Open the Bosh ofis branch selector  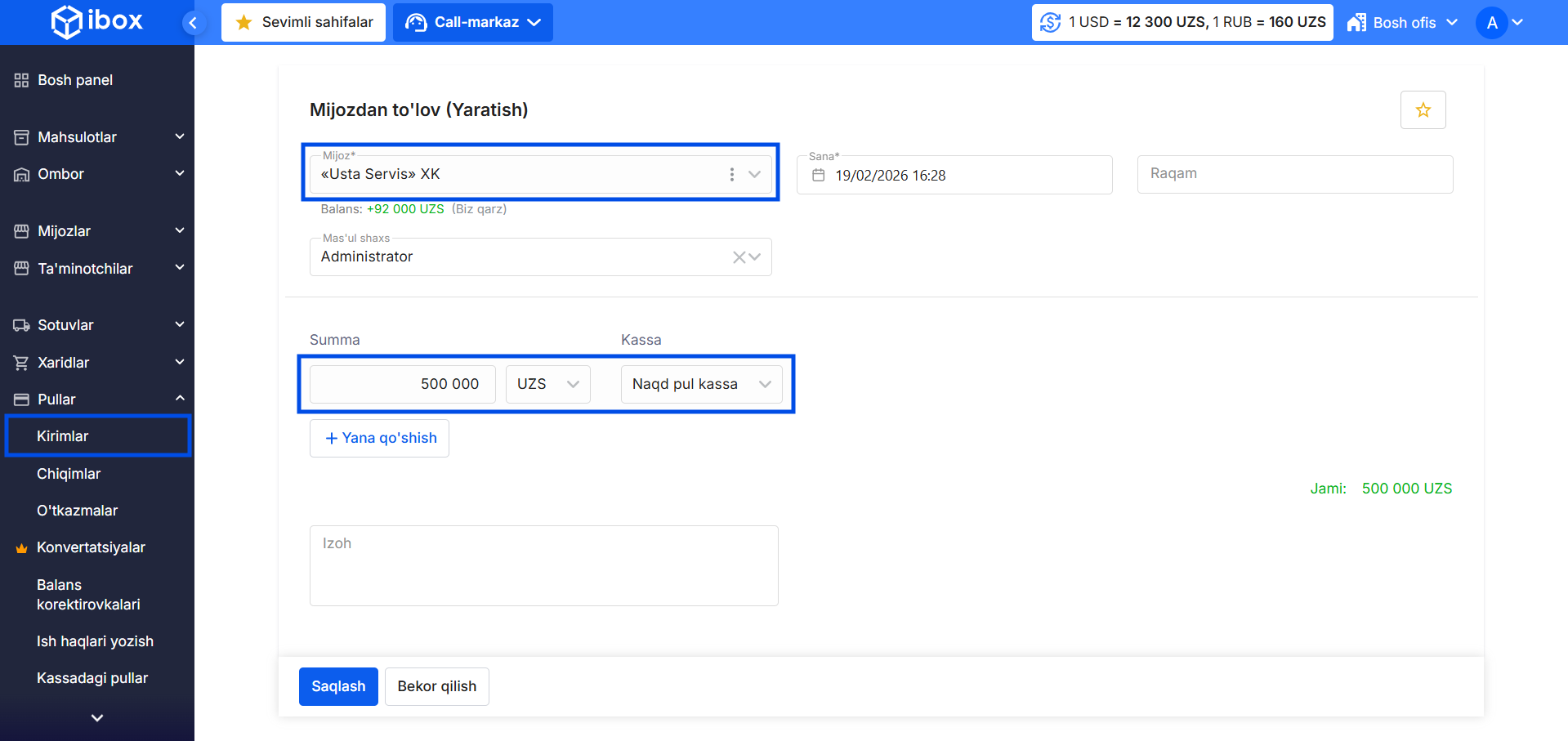click(1402, 23)
